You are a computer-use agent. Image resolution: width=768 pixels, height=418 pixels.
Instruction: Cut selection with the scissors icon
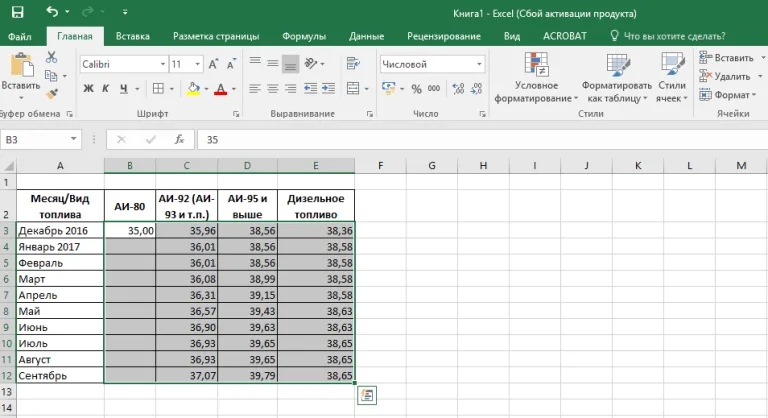click(51, 57)
